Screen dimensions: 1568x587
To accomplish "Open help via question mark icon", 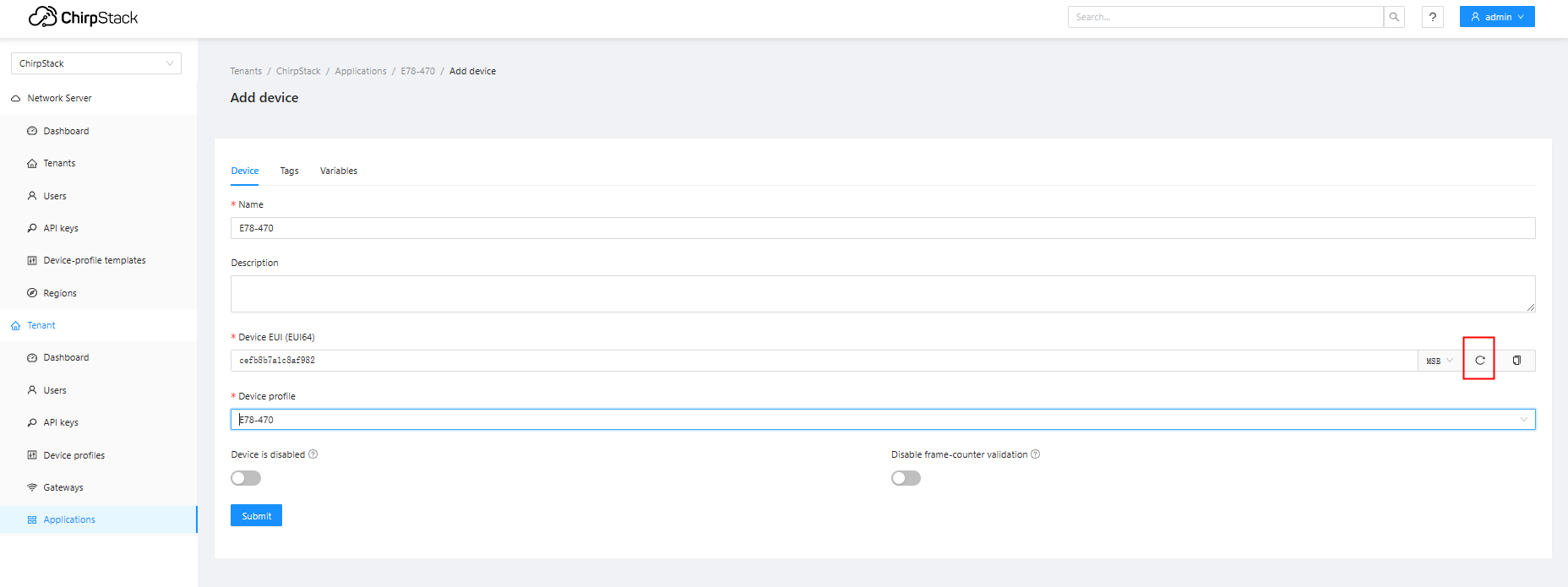I will 1432,17.
